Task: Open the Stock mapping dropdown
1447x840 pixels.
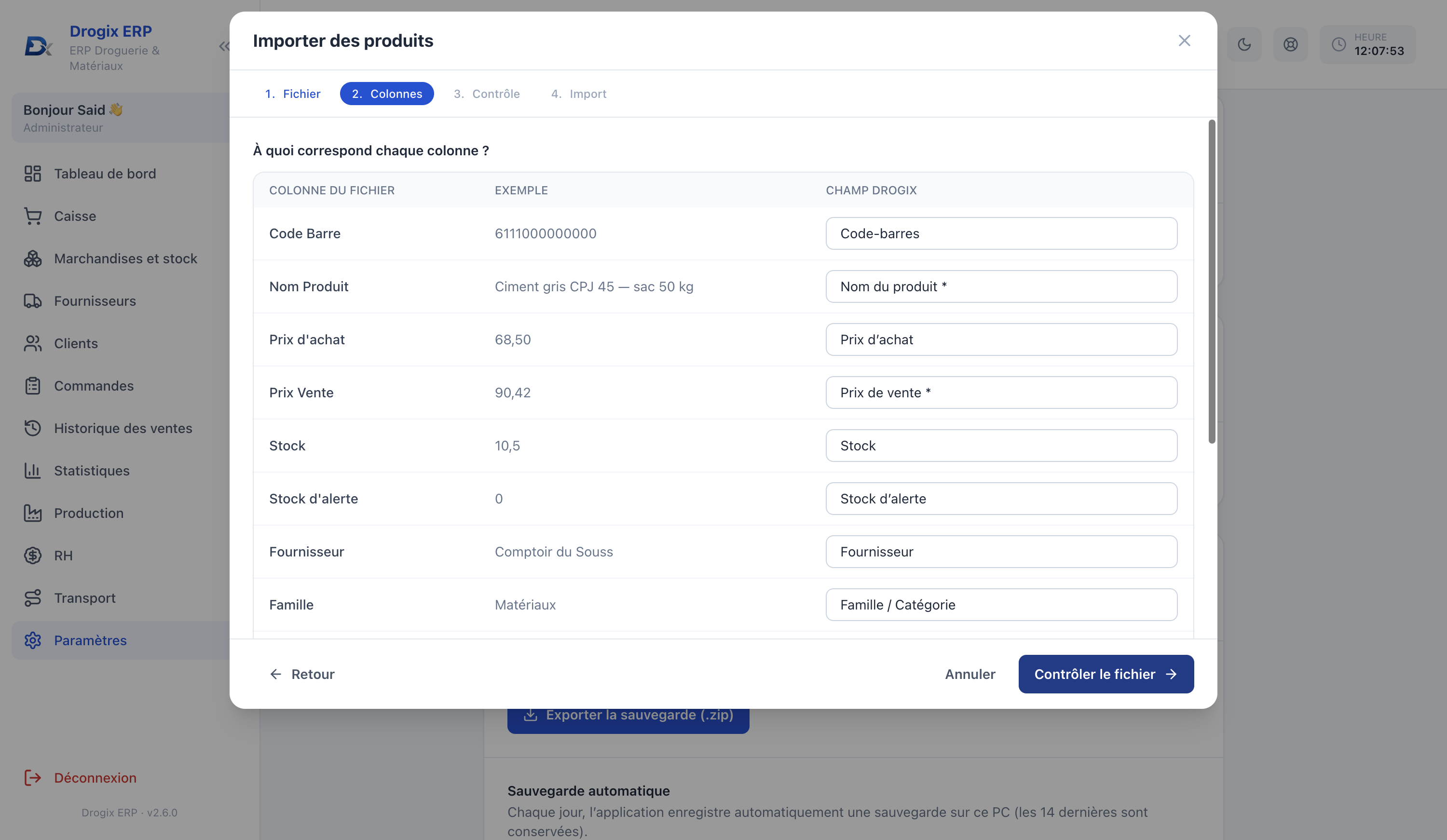Action: (1001, 446)
